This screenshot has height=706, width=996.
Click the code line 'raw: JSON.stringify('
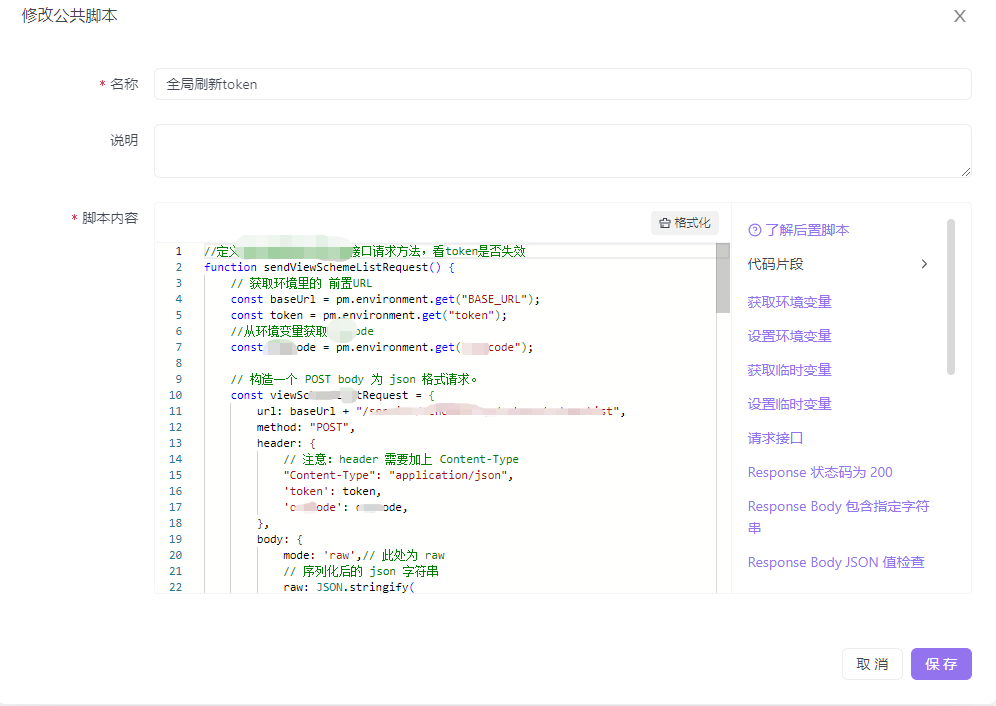point(349,587)
